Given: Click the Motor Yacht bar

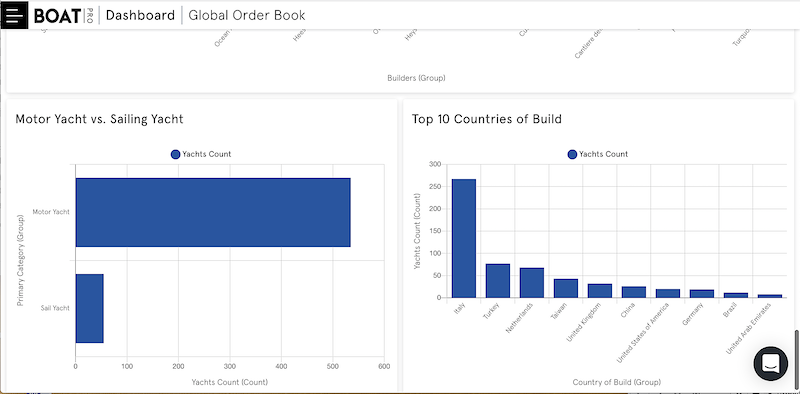Looking at the screenshot, I should pos(213,212).
